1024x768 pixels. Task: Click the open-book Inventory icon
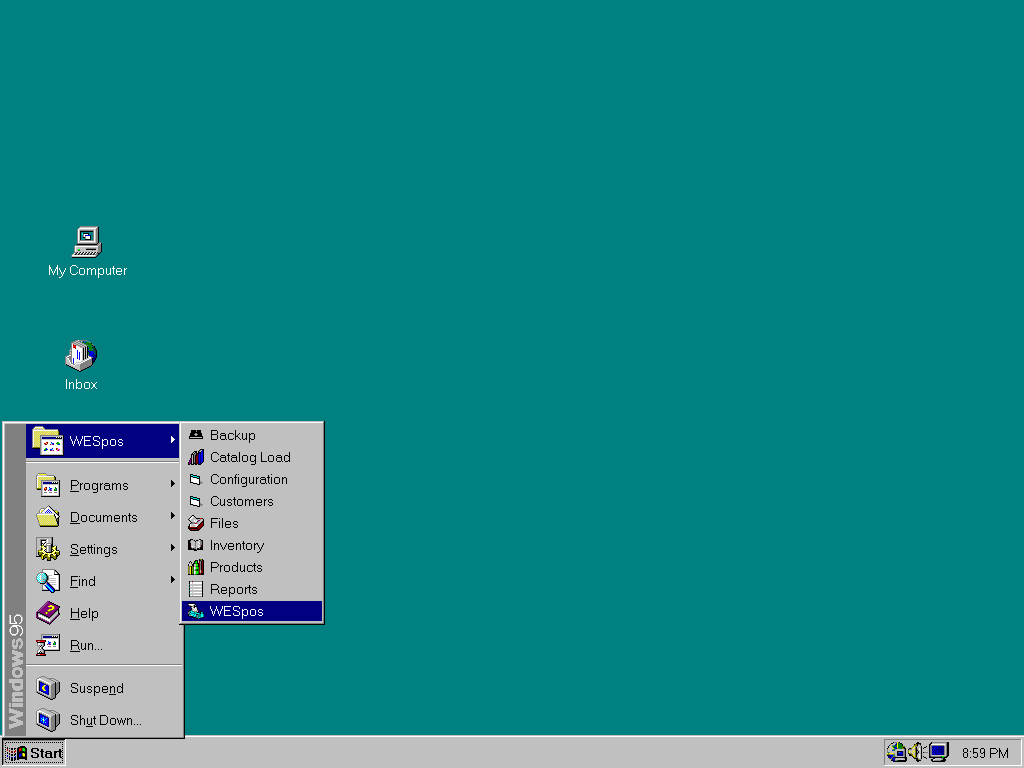(x=196, y=545)
